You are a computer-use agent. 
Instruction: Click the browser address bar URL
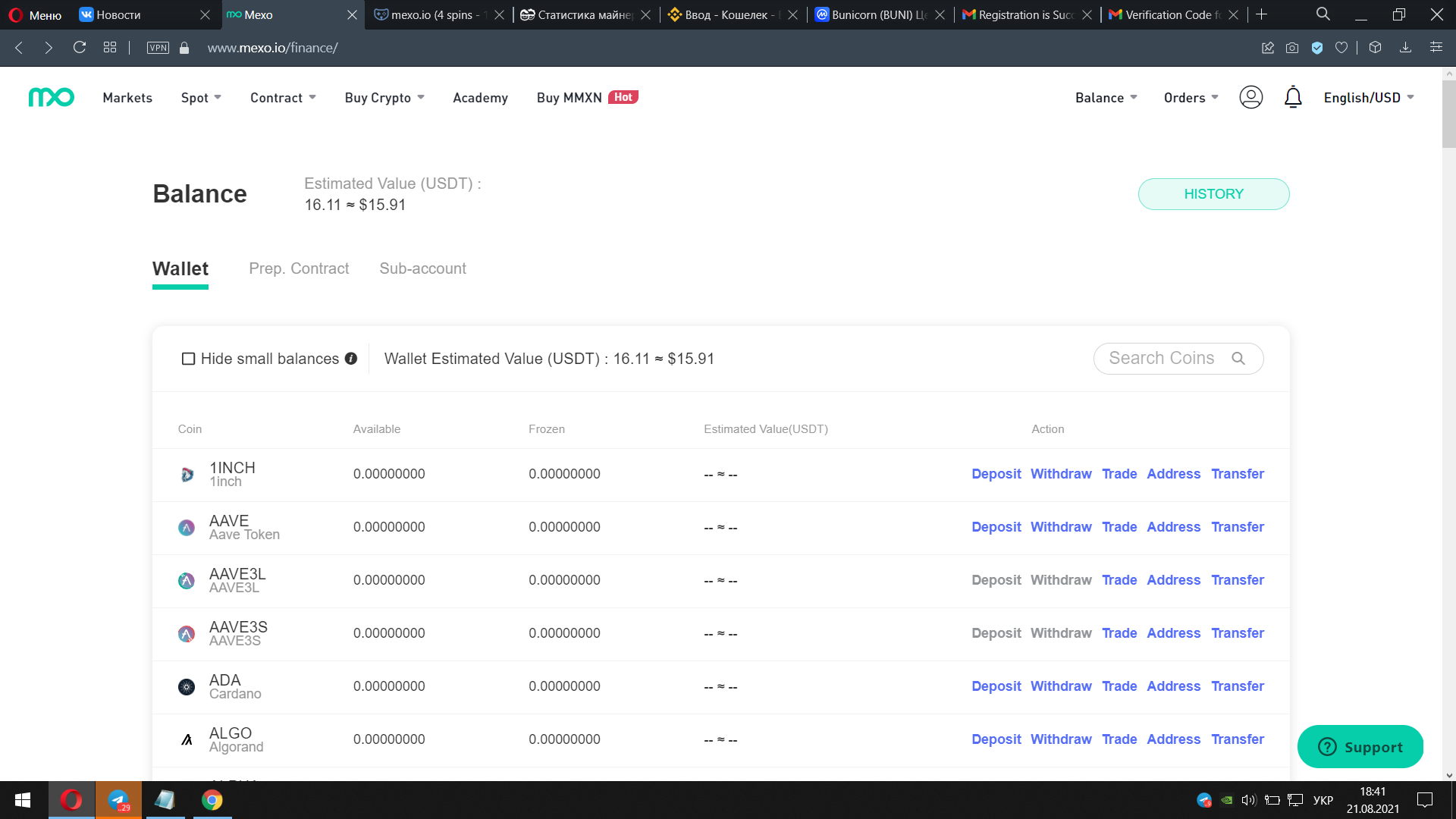[273, 48]
